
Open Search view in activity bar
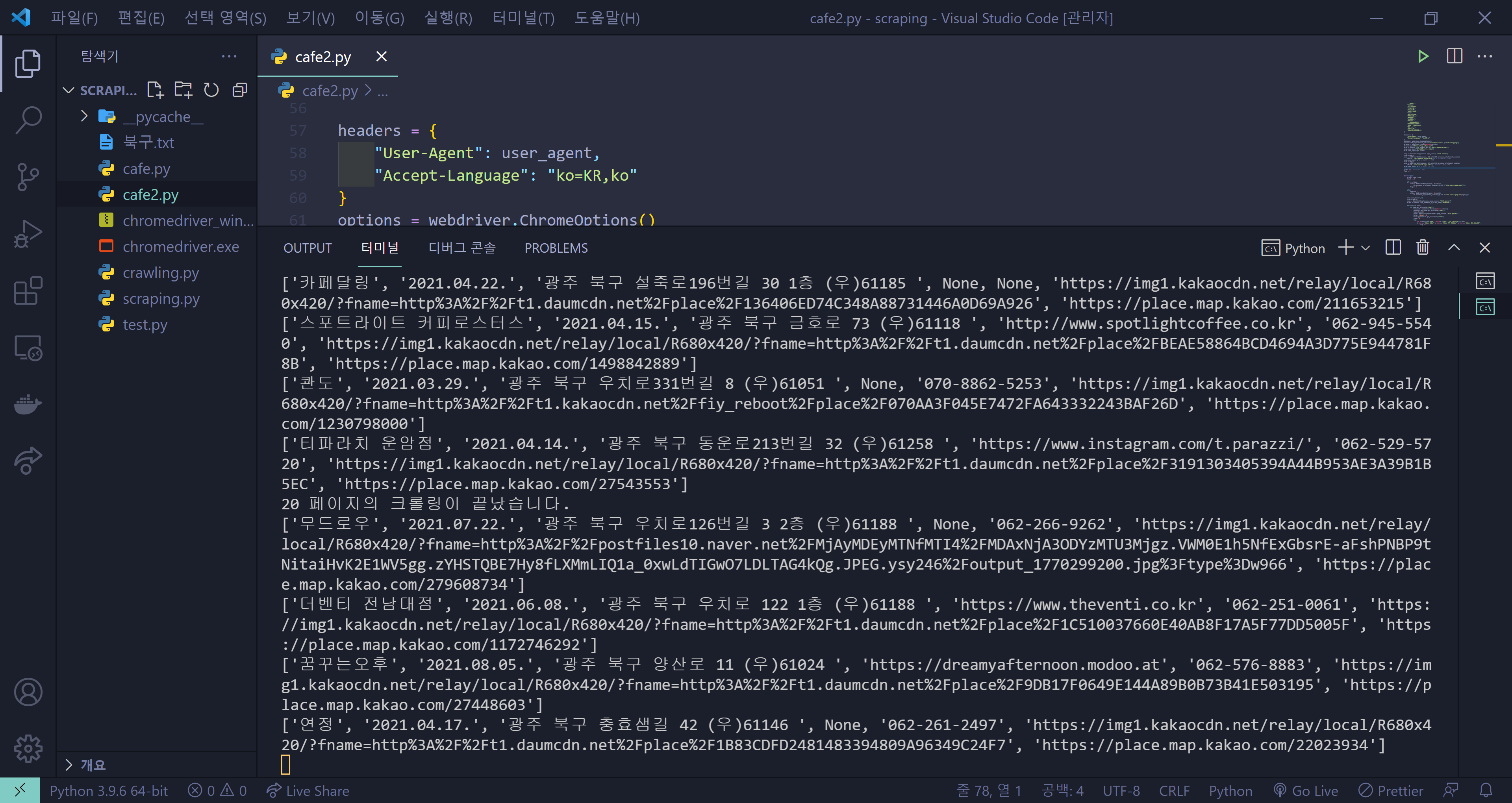28,120
